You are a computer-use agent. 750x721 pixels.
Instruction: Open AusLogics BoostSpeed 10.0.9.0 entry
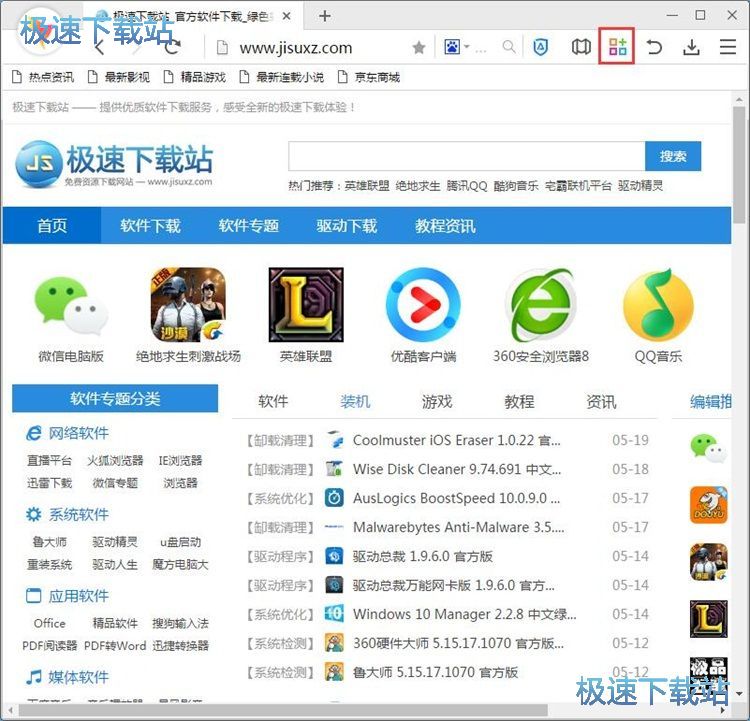tap(456, 498)
